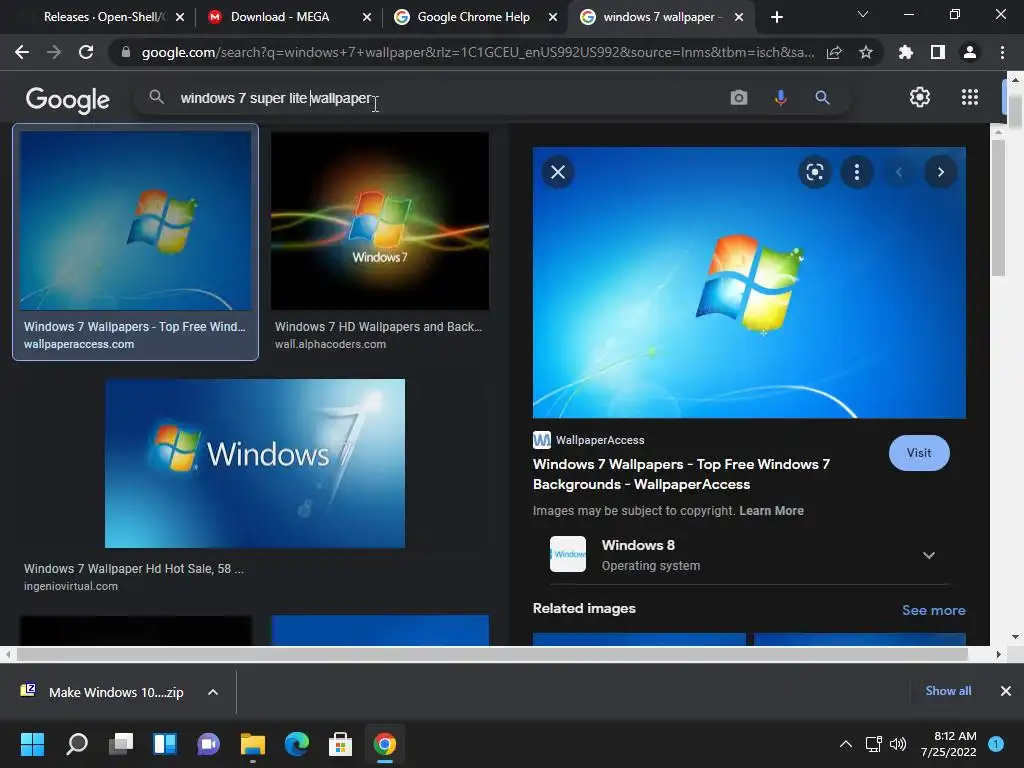This screenshot has height=768, width=1024.
Task: Launch File Explorer from the taskbar
Action: 253,744
